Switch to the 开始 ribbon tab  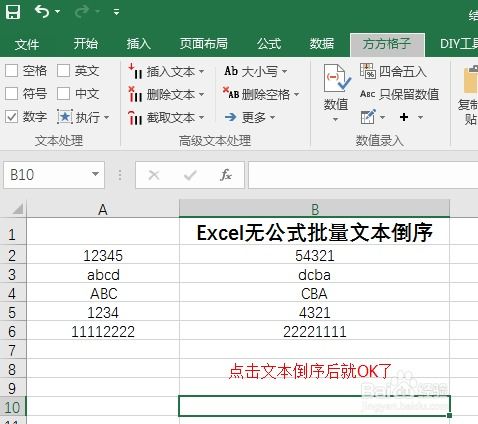[x=86, y=44]
